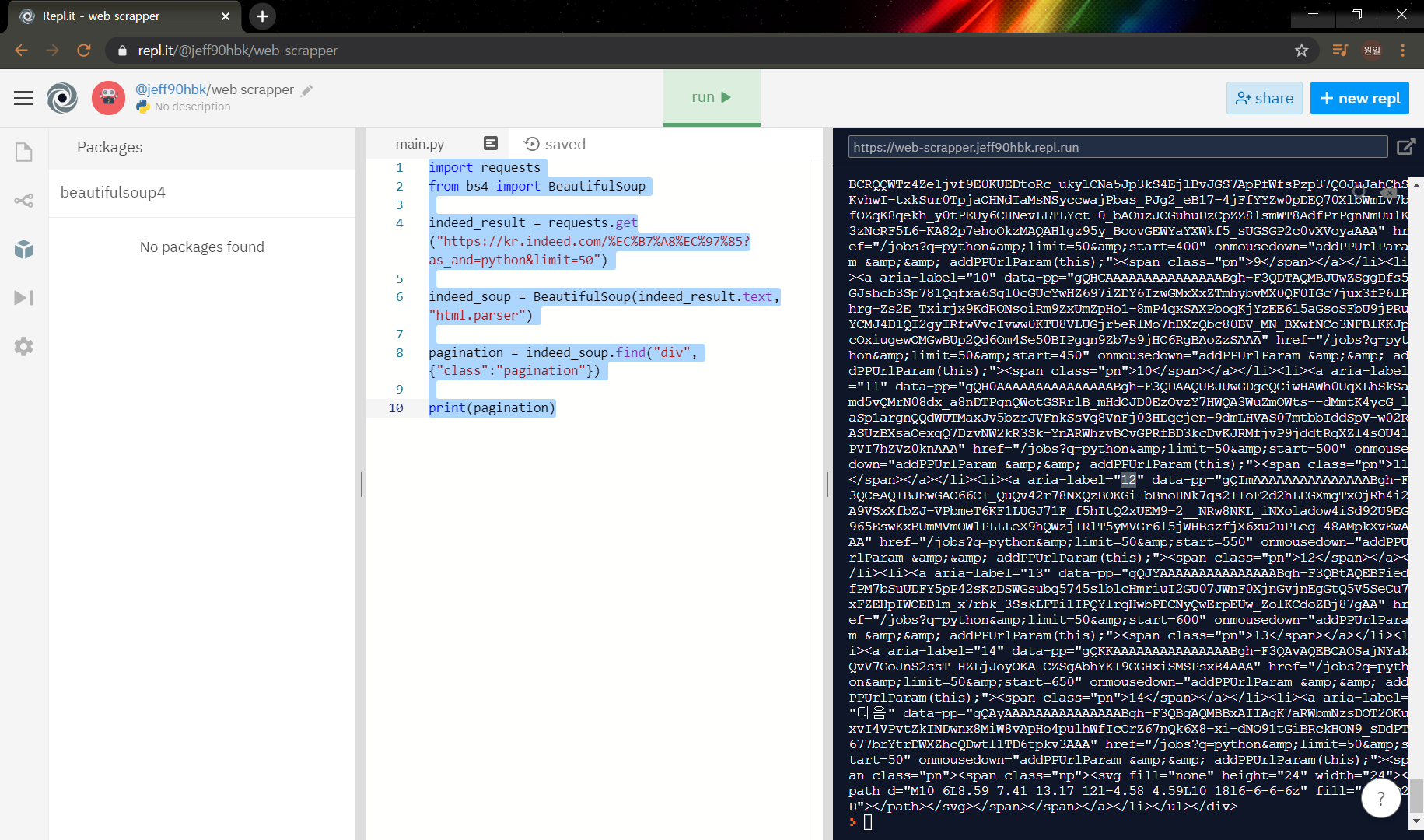Click the editor layout icon beside main.py

(x=490, y=143)
